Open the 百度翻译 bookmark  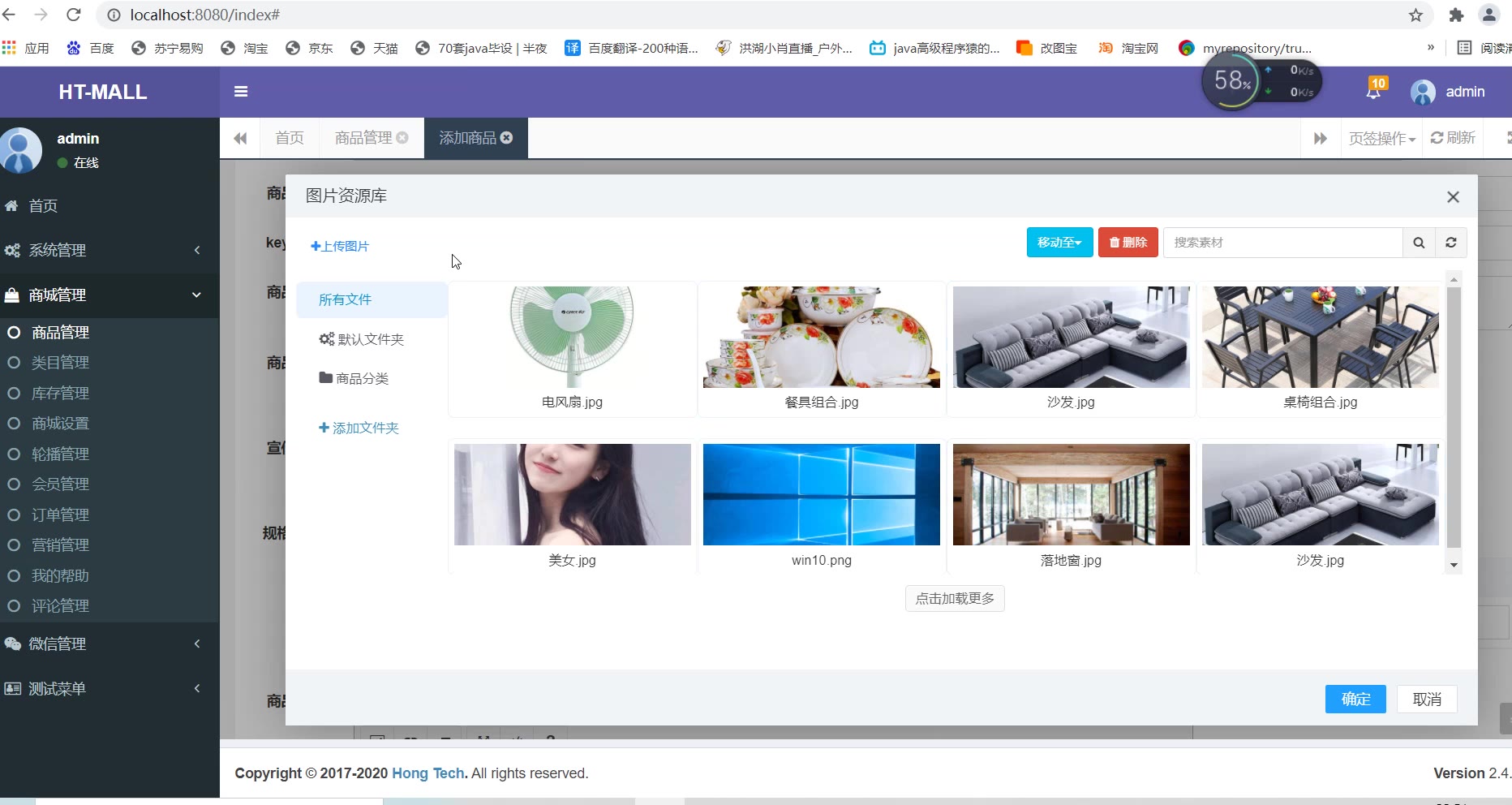[x=631, y=48]
